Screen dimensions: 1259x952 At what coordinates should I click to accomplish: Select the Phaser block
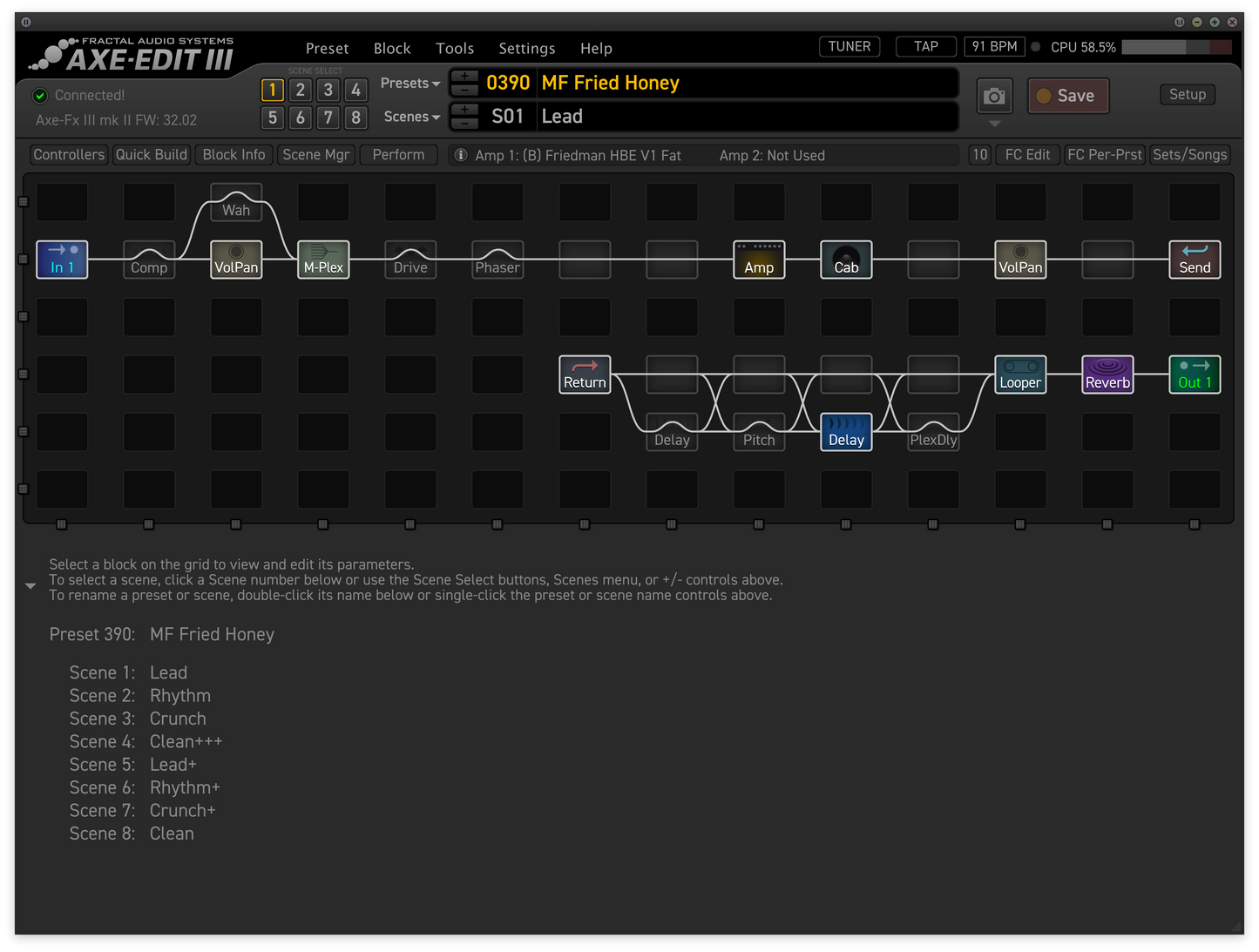[498, 260]
